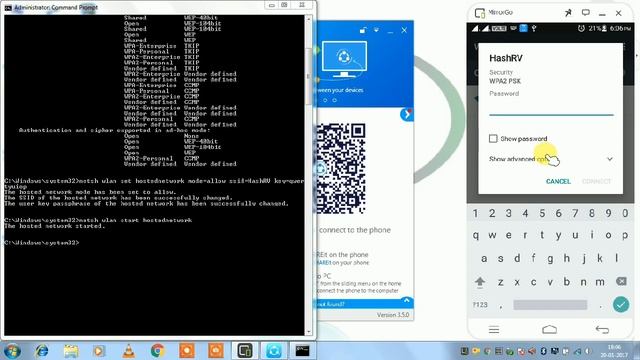640x360 pixels.
Task: Switch to SHAREit via its taskbar icon
Action: pos(274,351)
